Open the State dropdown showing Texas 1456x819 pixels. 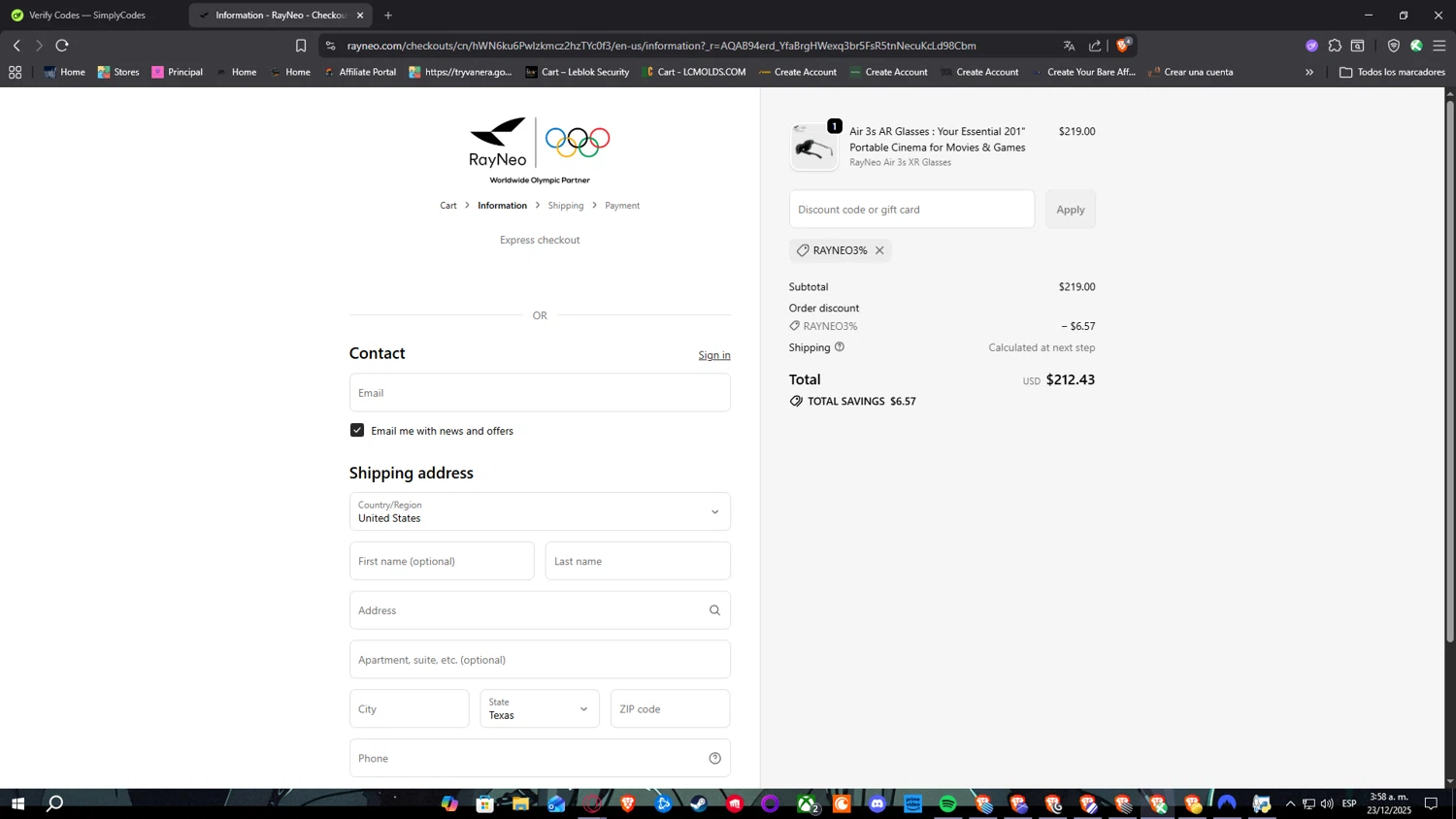click(x=540, y=708)
